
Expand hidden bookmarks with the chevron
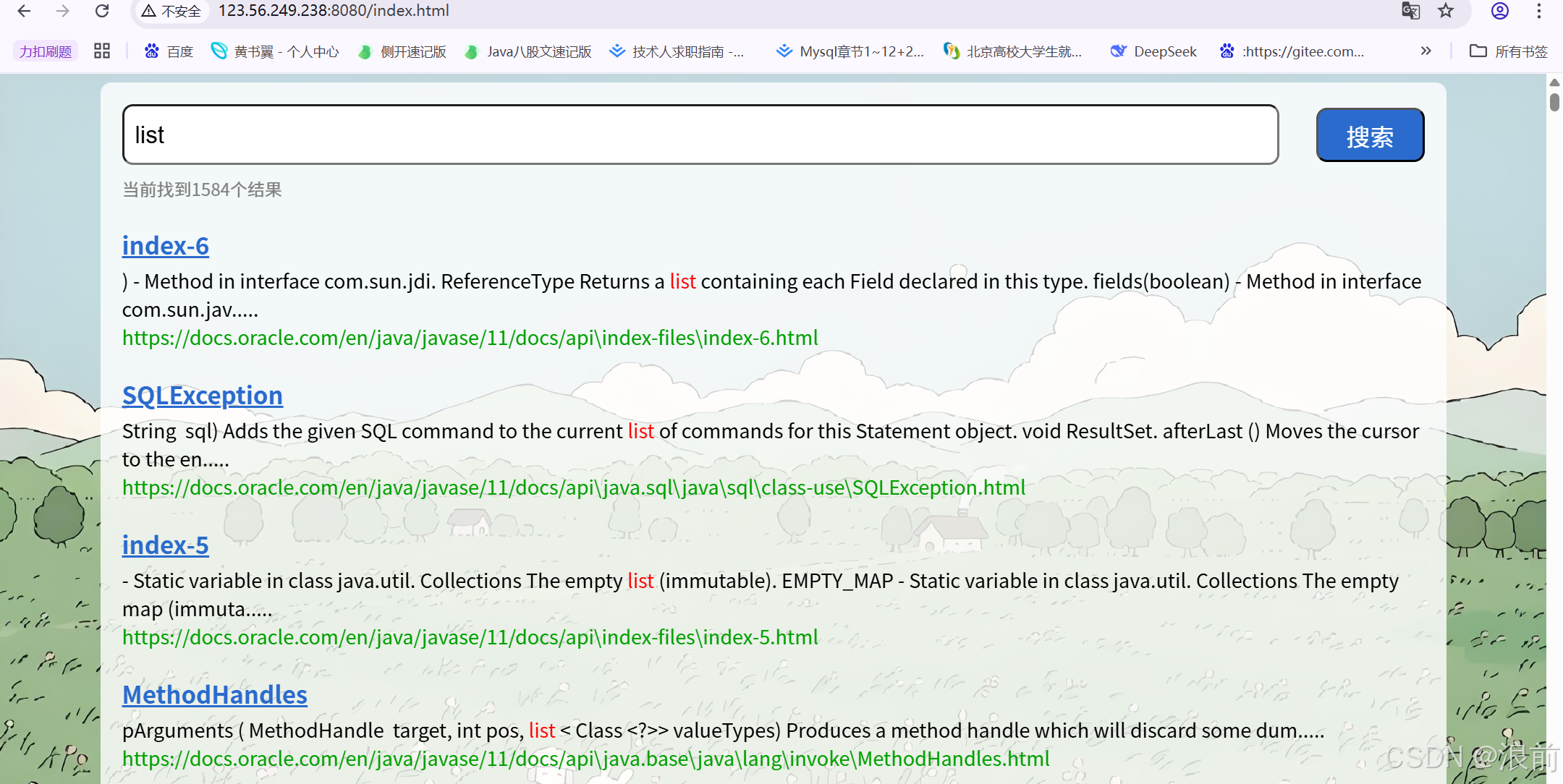tap(1426, 51)
